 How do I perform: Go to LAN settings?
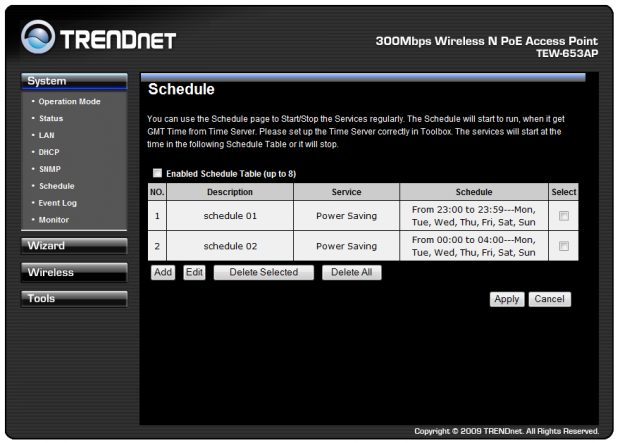click(46, 135)
